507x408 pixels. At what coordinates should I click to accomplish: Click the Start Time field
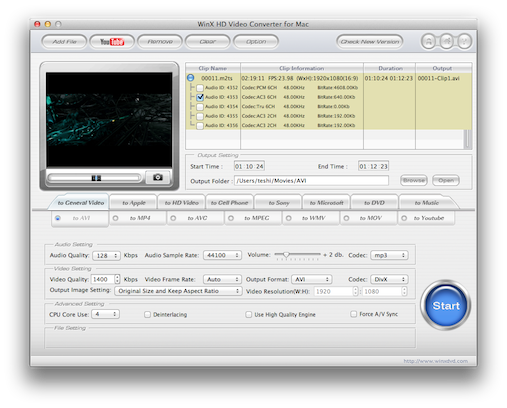(249, 166)
